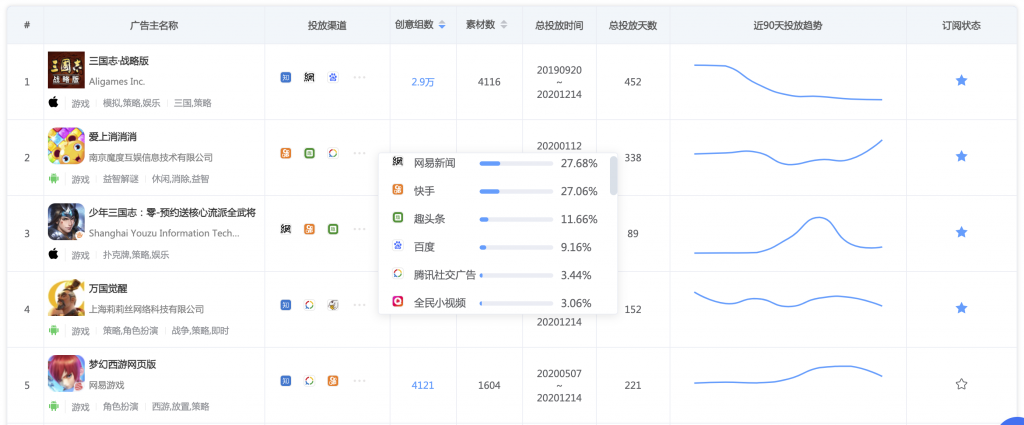Click Qutoutiao channel icon in 少年三国志 row
The height and width of the screenshot is (425, 1024).
pyautogui.click(x=333, y=229)
